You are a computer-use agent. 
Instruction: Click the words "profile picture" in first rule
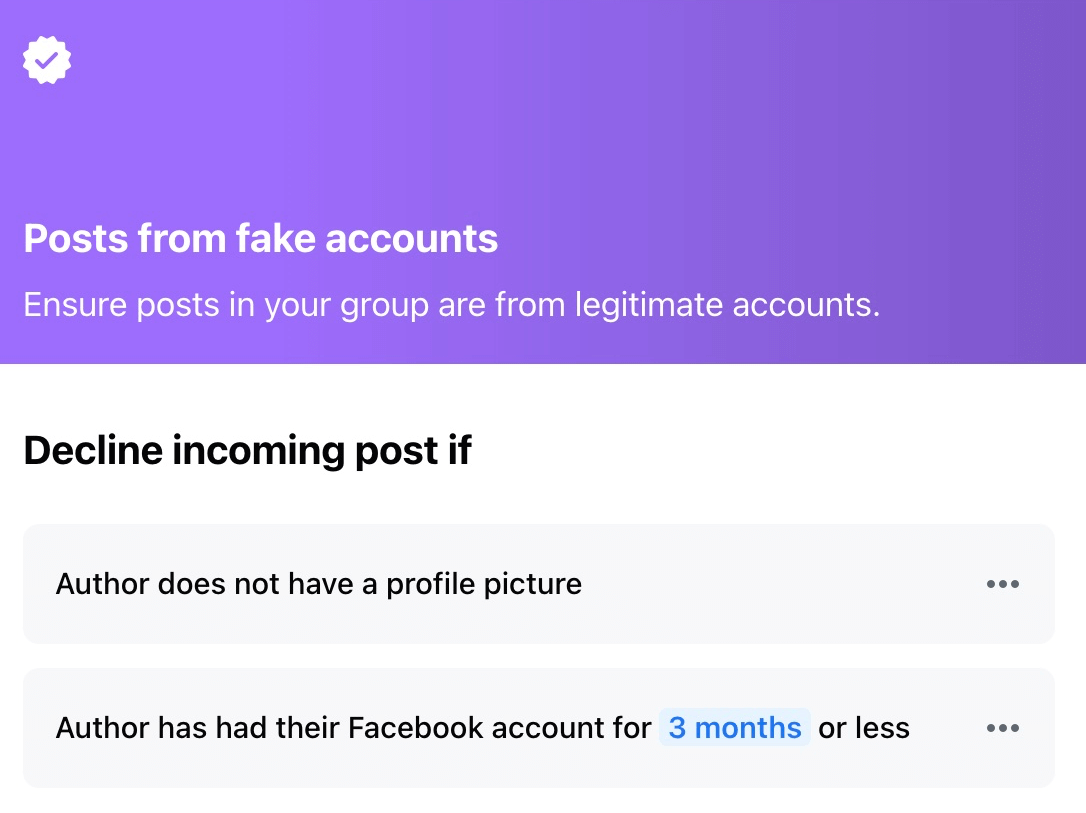(483, 584)
